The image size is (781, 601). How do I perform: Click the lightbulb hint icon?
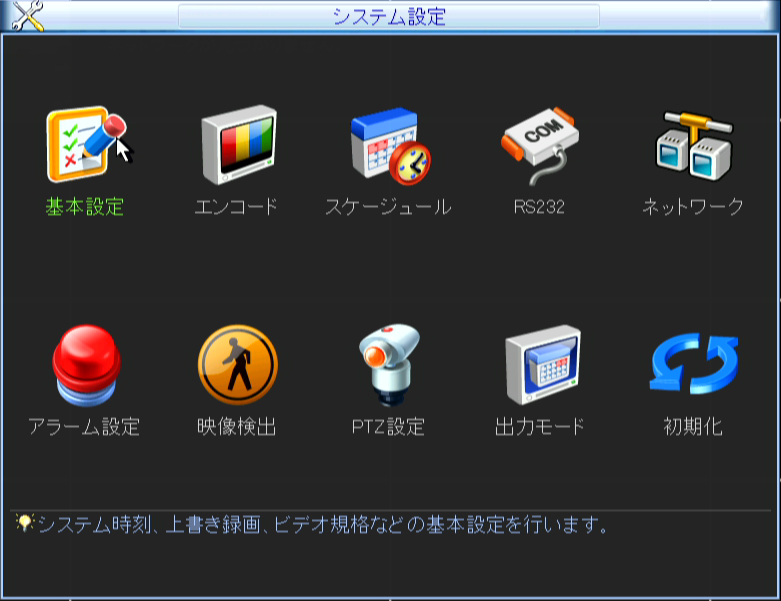point(24,523)
